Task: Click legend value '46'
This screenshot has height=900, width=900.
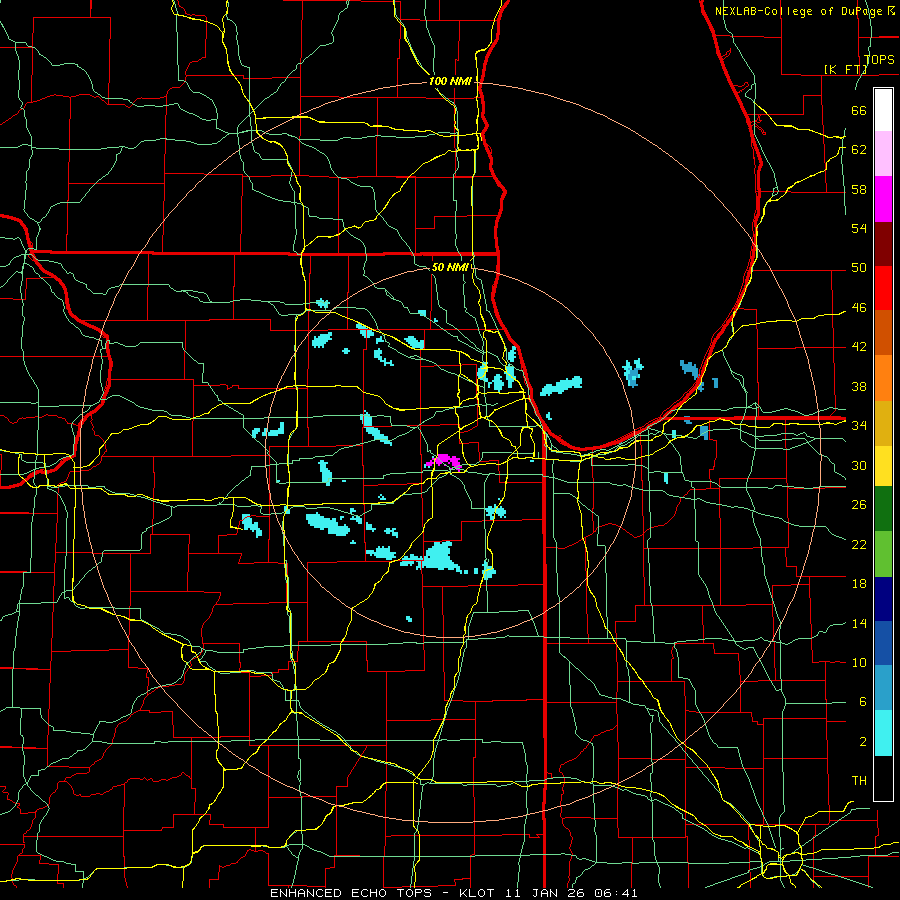Action: (x=859, y=308)
